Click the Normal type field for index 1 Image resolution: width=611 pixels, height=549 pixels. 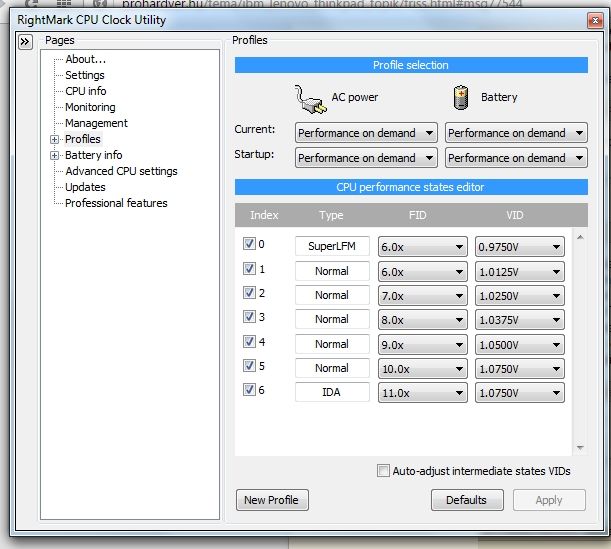(x=332, y=271)
